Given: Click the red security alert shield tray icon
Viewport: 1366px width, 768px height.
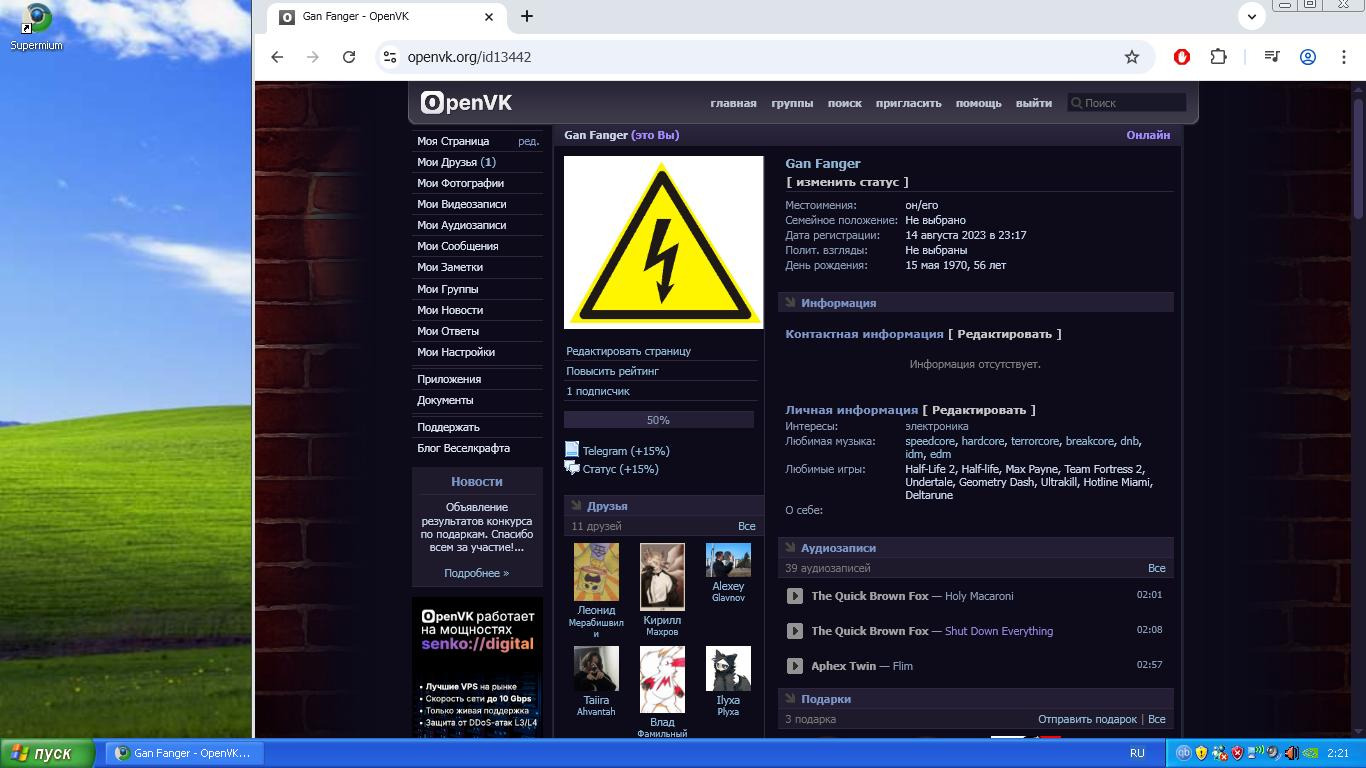Looking at the screenshot, I should tap(1237, 753).
